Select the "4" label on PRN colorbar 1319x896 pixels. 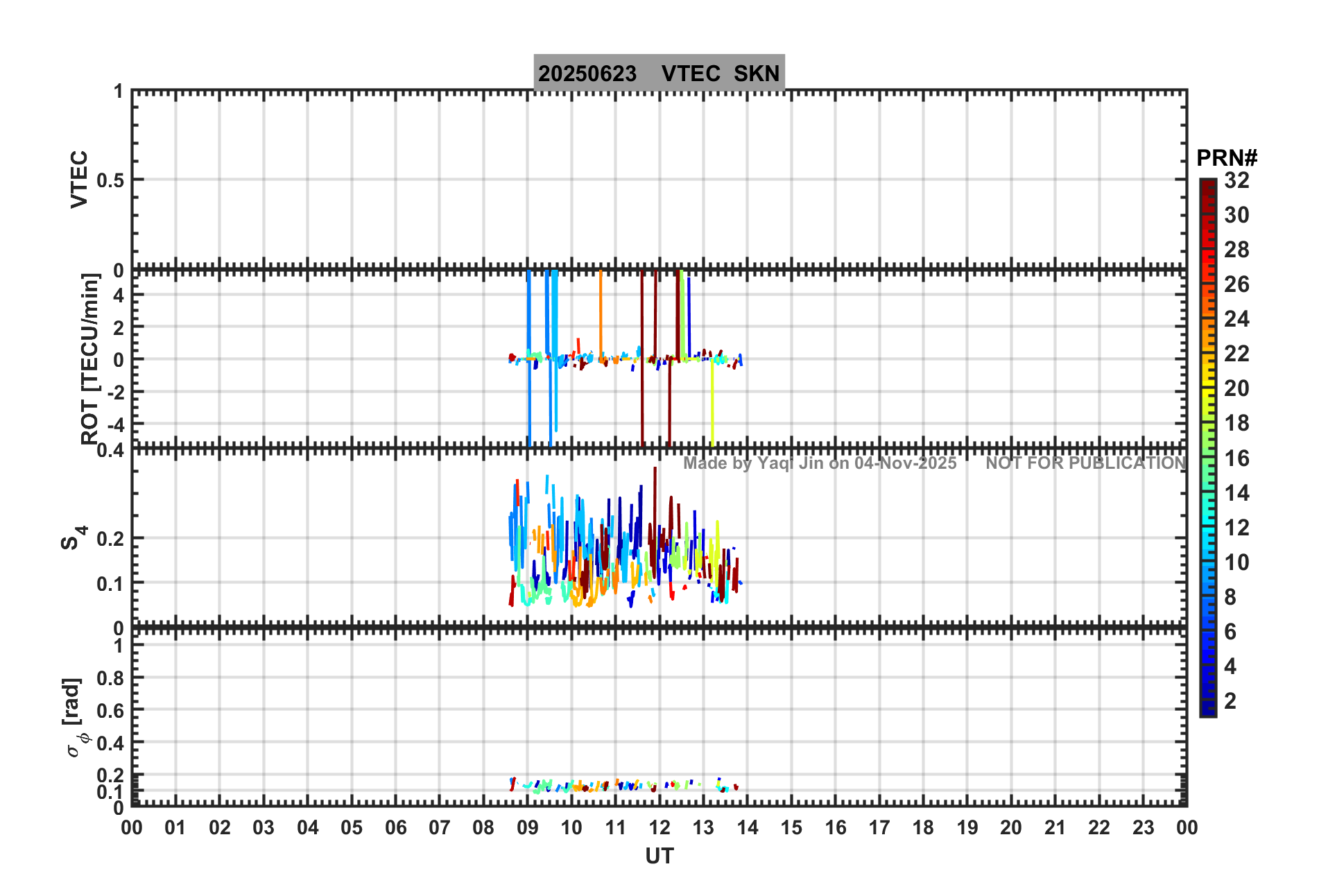(1231, 666)
